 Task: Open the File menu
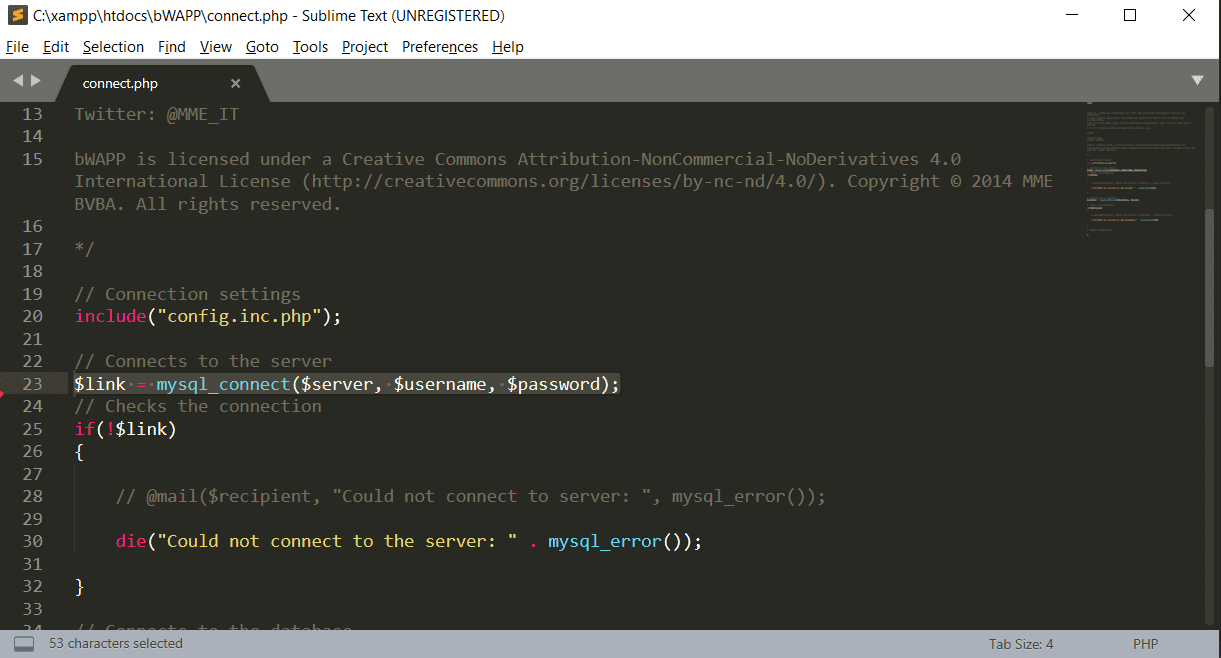(x=17, y=47)
